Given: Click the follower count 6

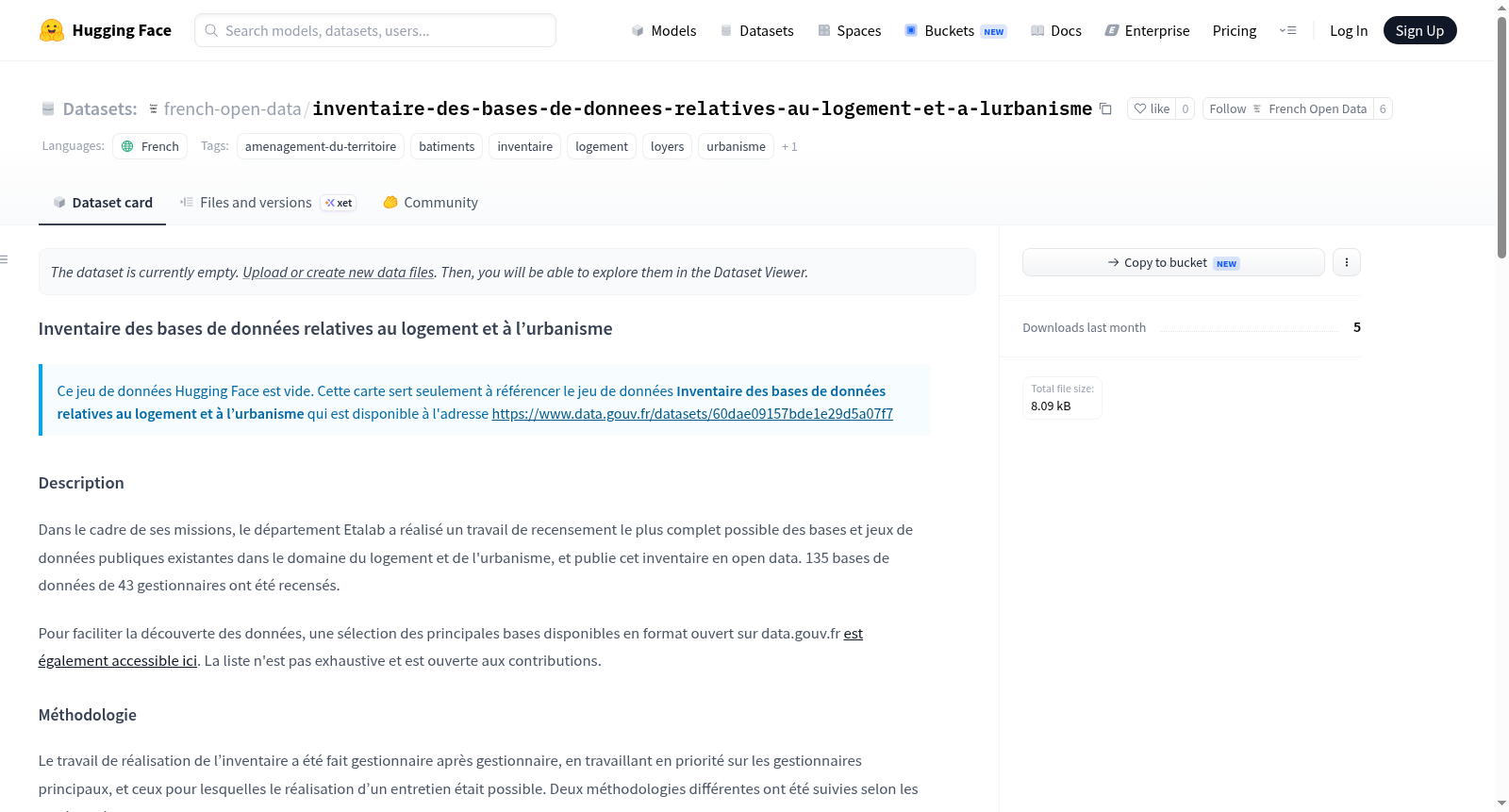Looking at the screenshot, I should pos(1383,108).
